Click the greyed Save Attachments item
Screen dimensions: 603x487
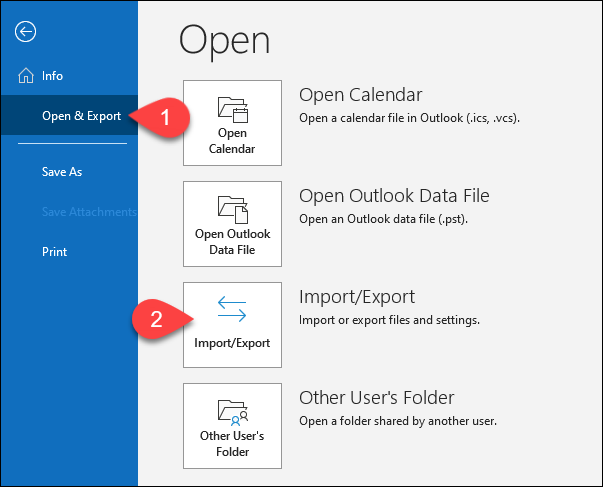(89, 212)
